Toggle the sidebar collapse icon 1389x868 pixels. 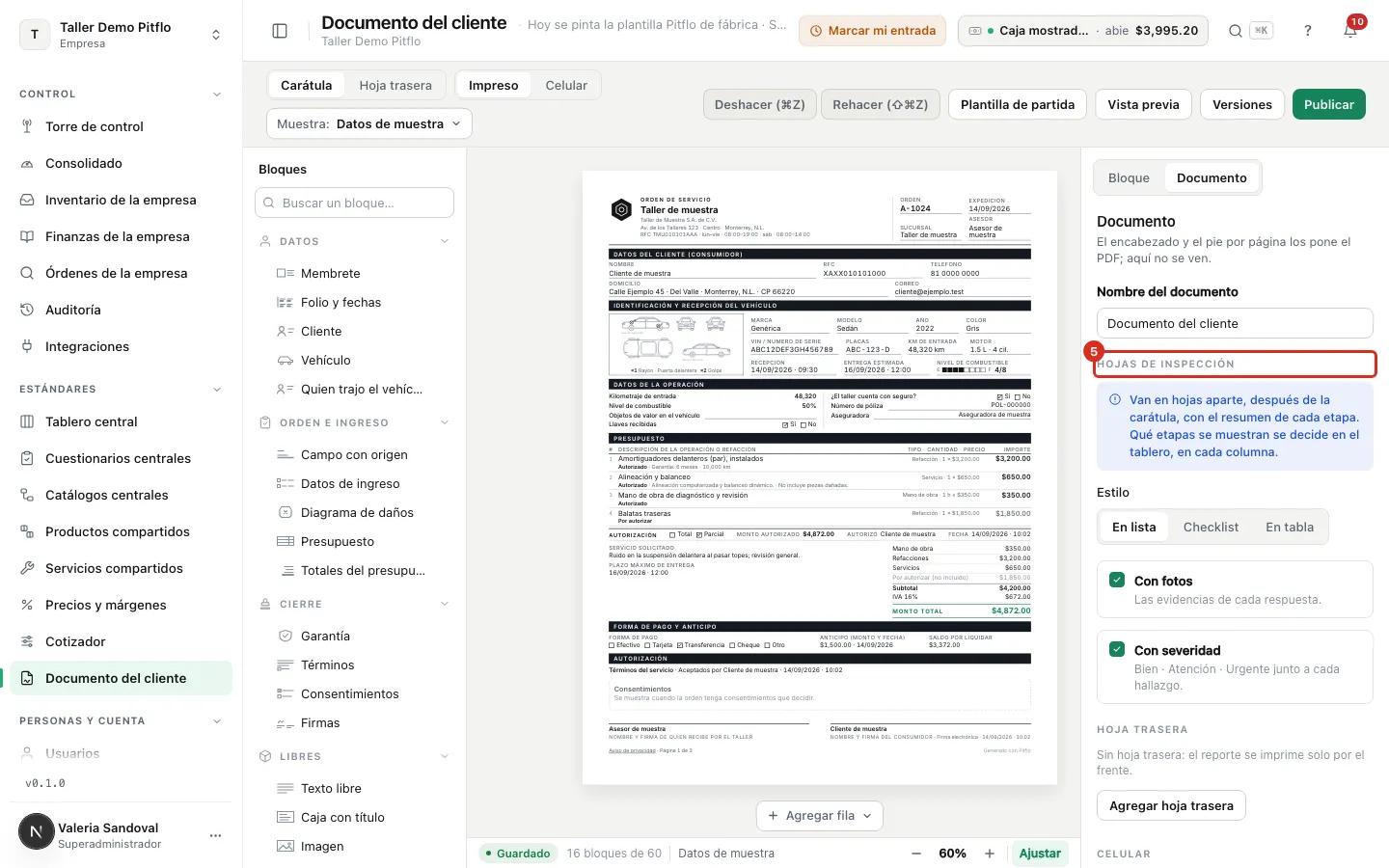point(280,31)
